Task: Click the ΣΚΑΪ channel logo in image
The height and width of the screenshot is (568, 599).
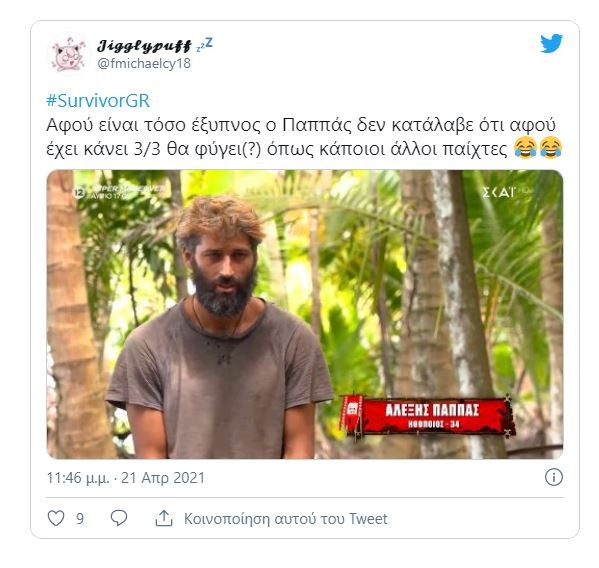Action: (x=499, y=192)
